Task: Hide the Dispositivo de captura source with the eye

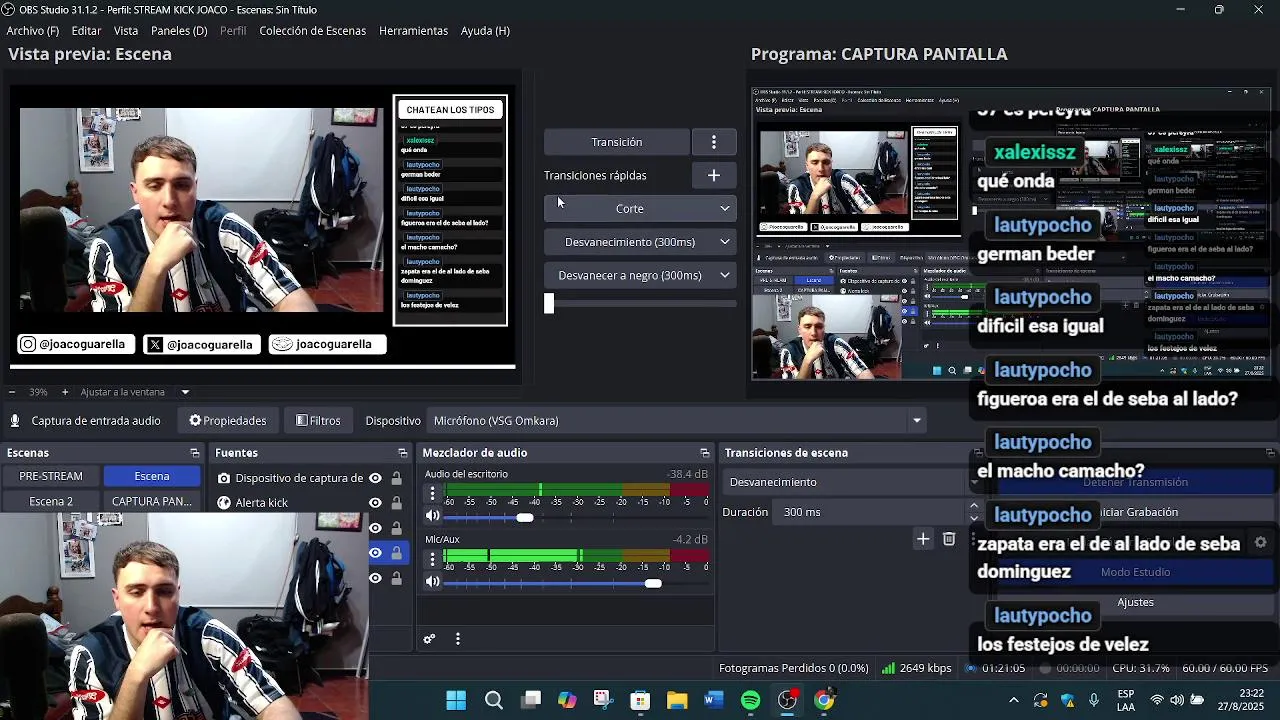Action: click(375, 478)
